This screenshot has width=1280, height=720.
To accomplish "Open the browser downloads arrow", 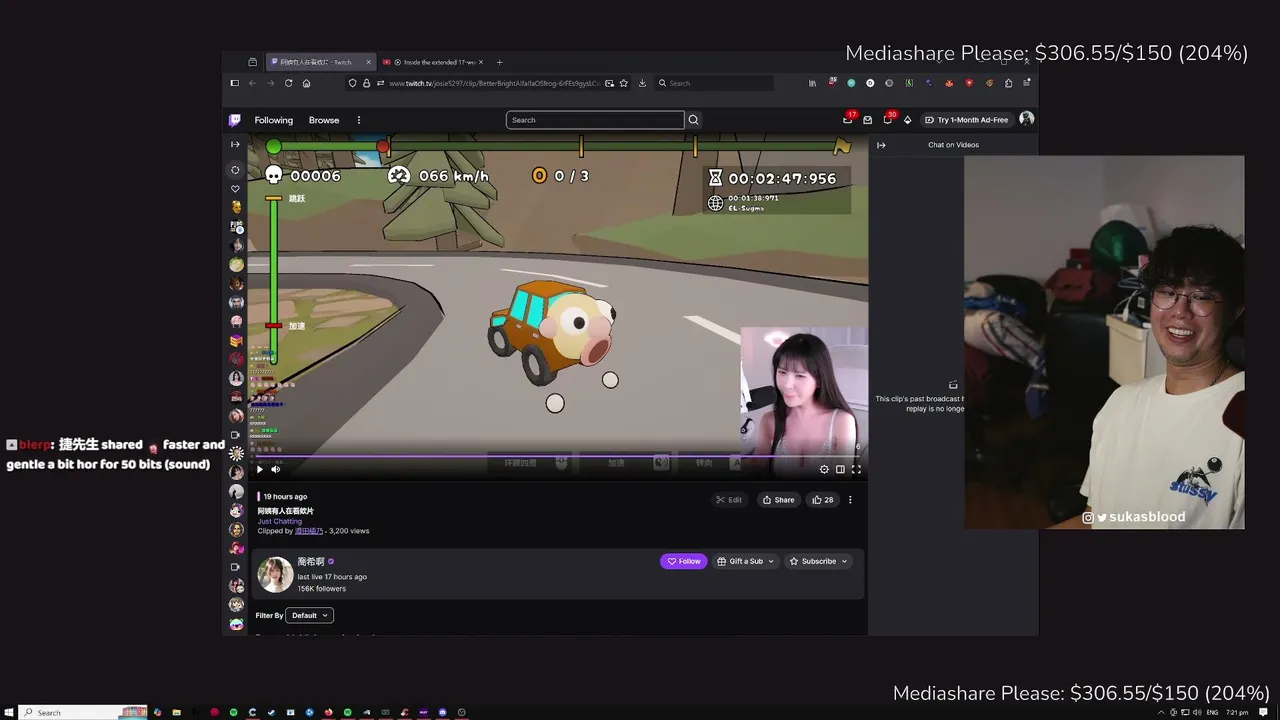I will (x=642, y=83).
